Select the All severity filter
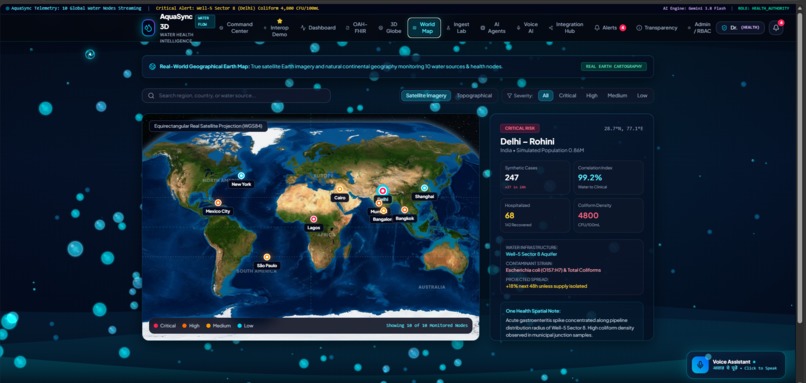Viewport: 806px width, 383px height. coord(545,96)
